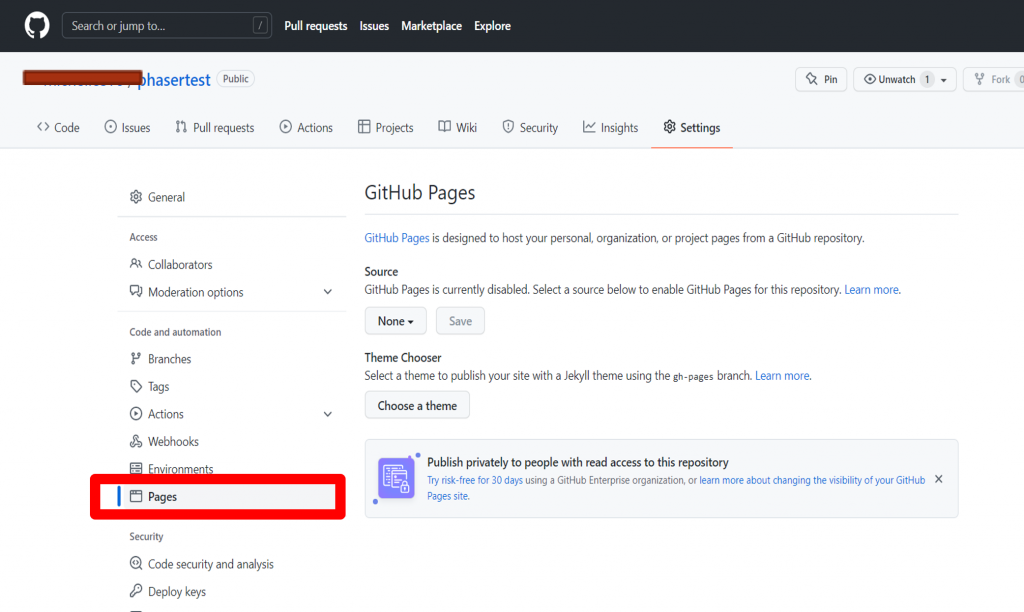The height and width of the screenshot is (612, 1024).
Task: Click the Code angle-brackets icon
Action: pyautogui.click(x=43, y=127)
